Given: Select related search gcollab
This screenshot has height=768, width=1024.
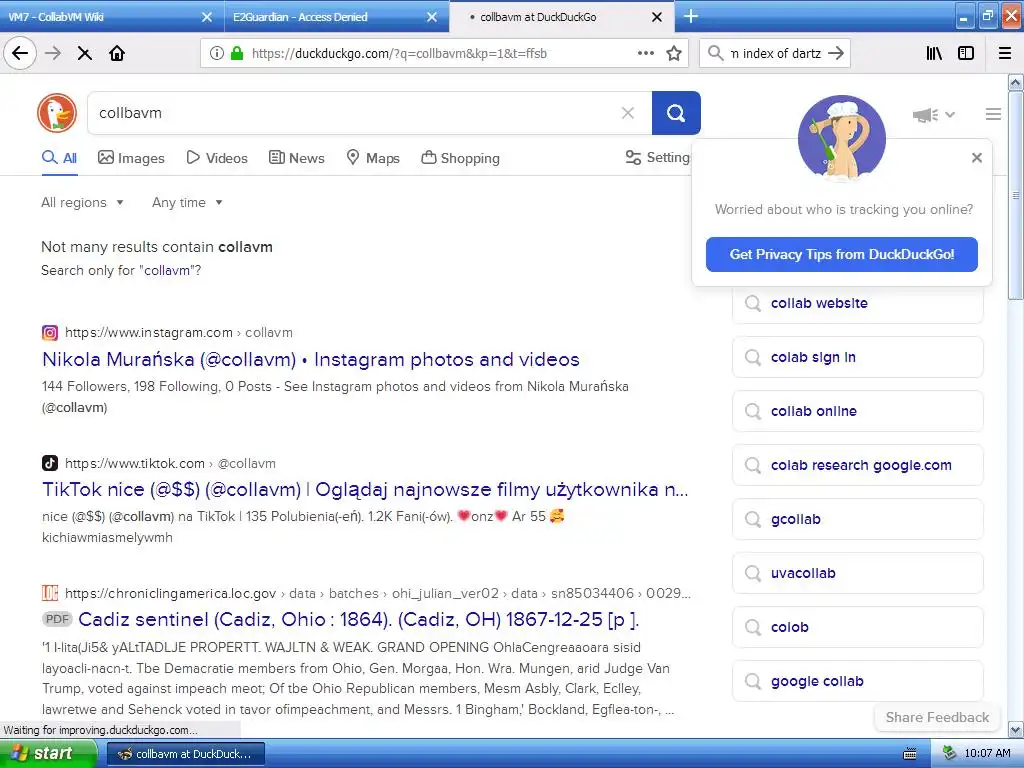Looking at the screenshot, I should coord(857,519).
